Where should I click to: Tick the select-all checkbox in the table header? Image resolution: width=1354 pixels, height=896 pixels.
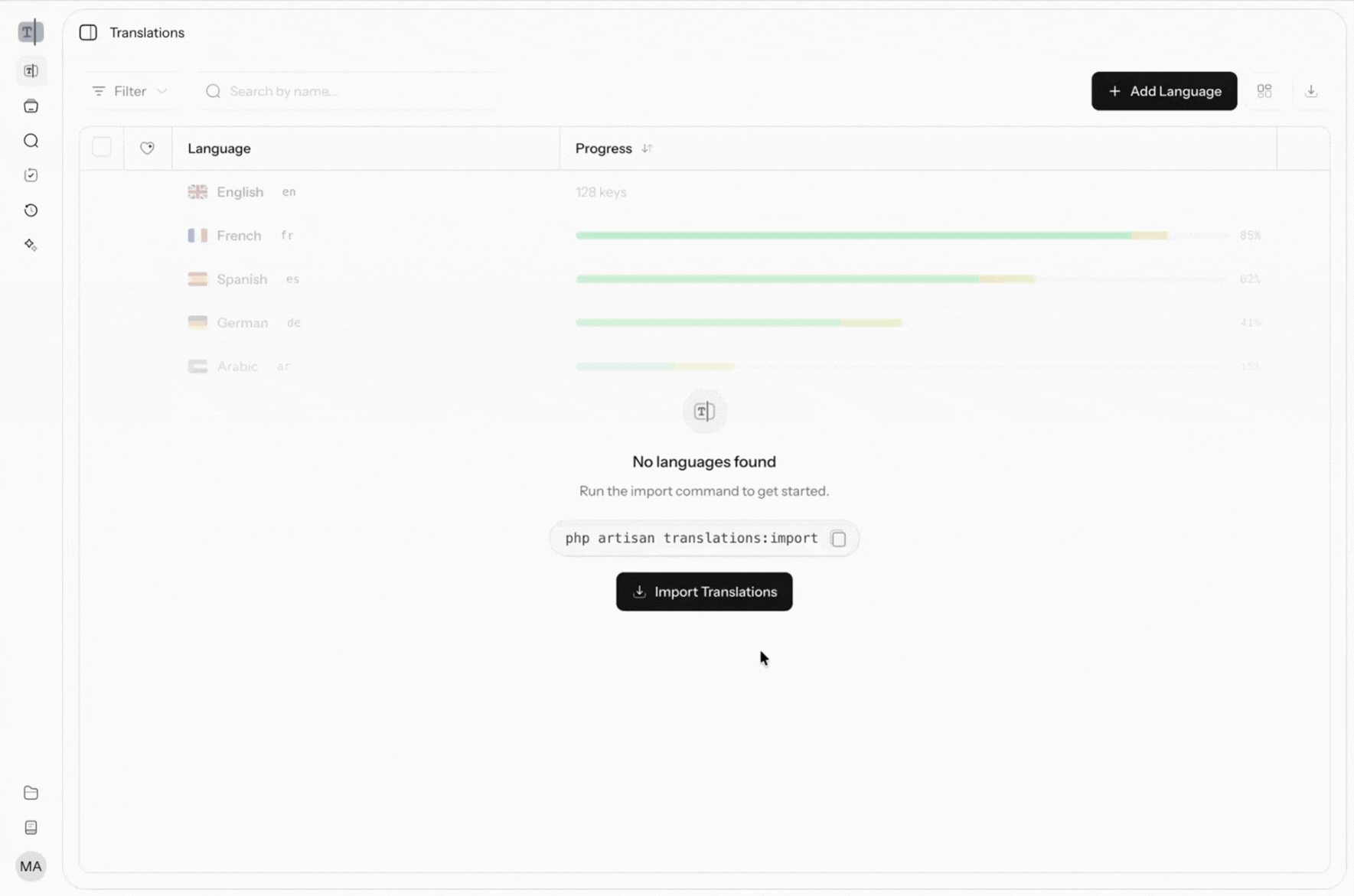coord(102,147)
